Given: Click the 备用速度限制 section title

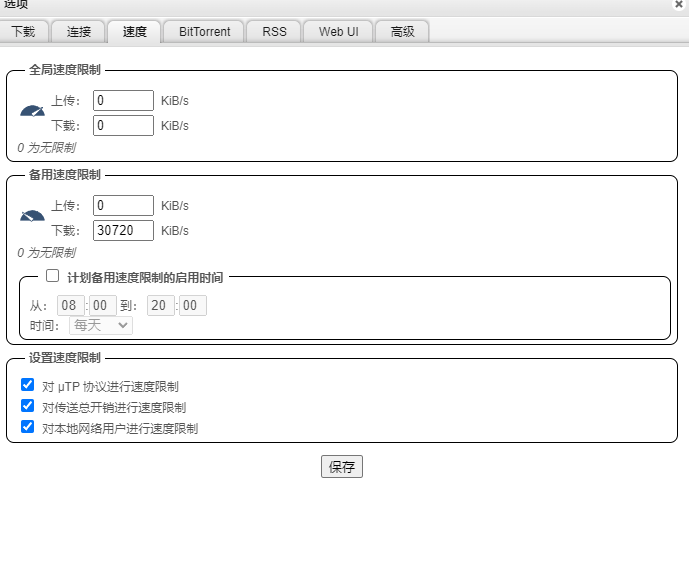Looking at the screenshot, I should (65, 175).
